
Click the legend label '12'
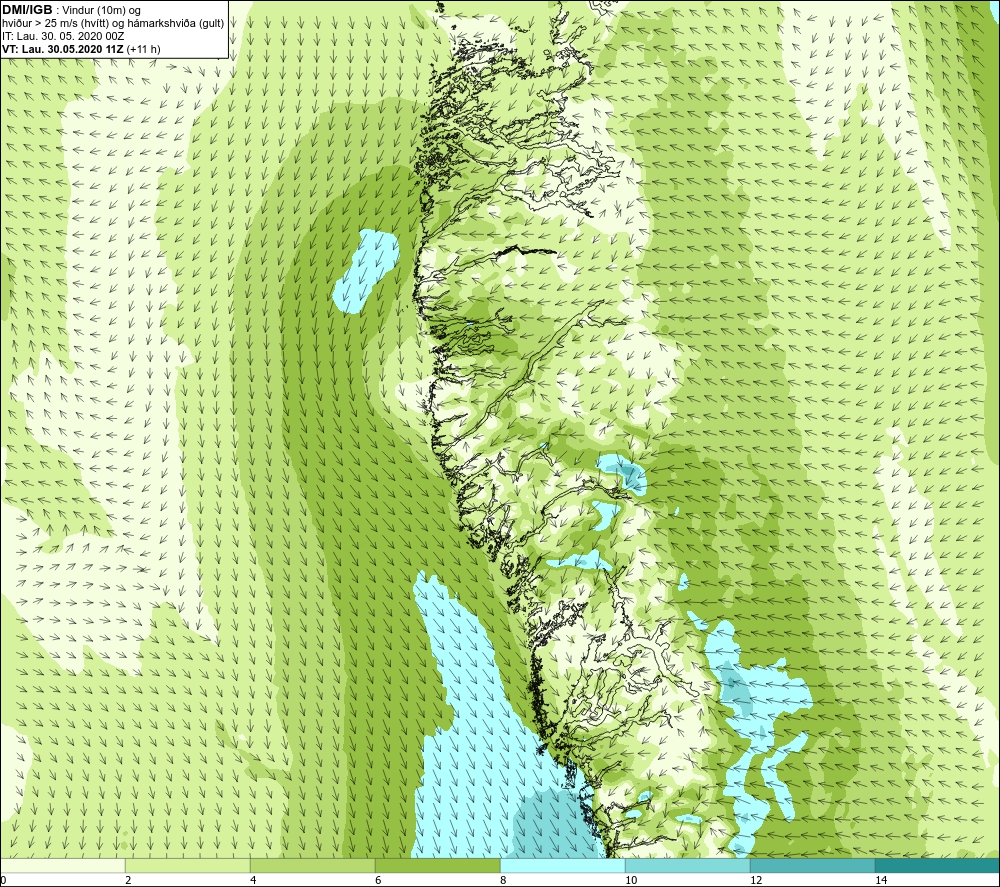click(756, 880)
